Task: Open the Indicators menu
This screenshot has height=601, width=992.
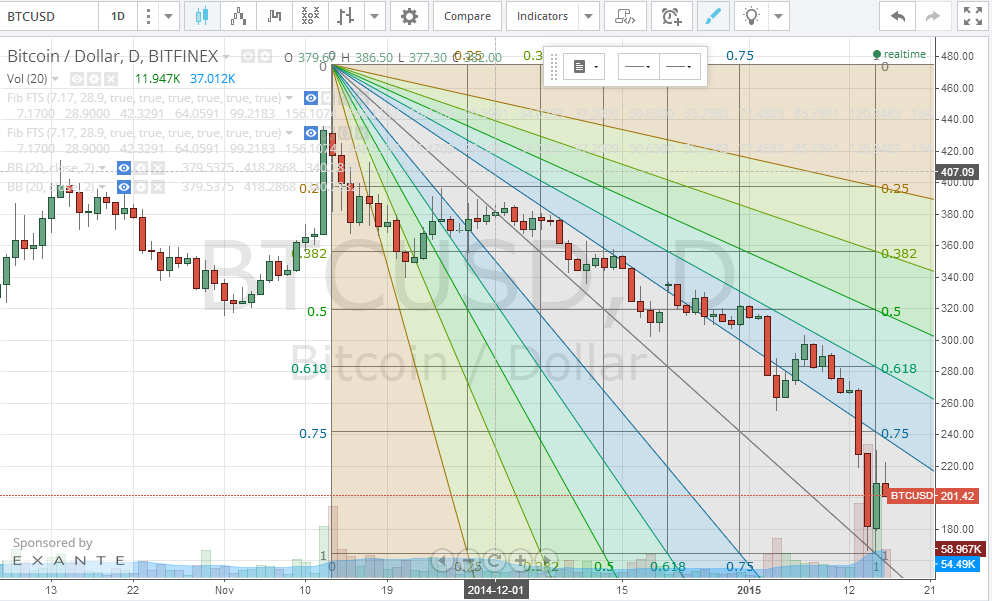Action: (542, 16)
